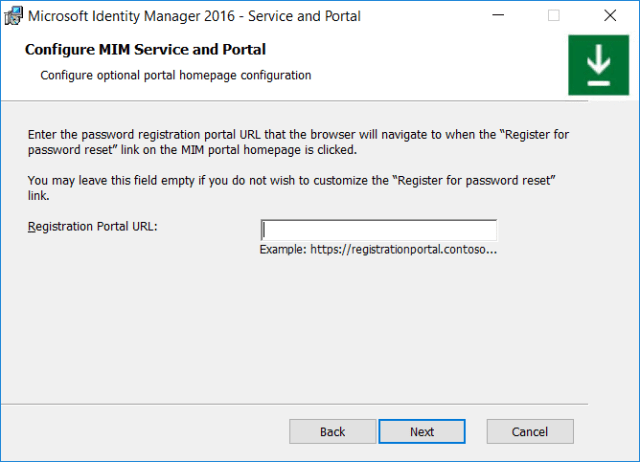Click the "Enter the password registration portal URL" instruction
Image resolution: width=640 pixels, height=462 pixels.
coord(200,132)
